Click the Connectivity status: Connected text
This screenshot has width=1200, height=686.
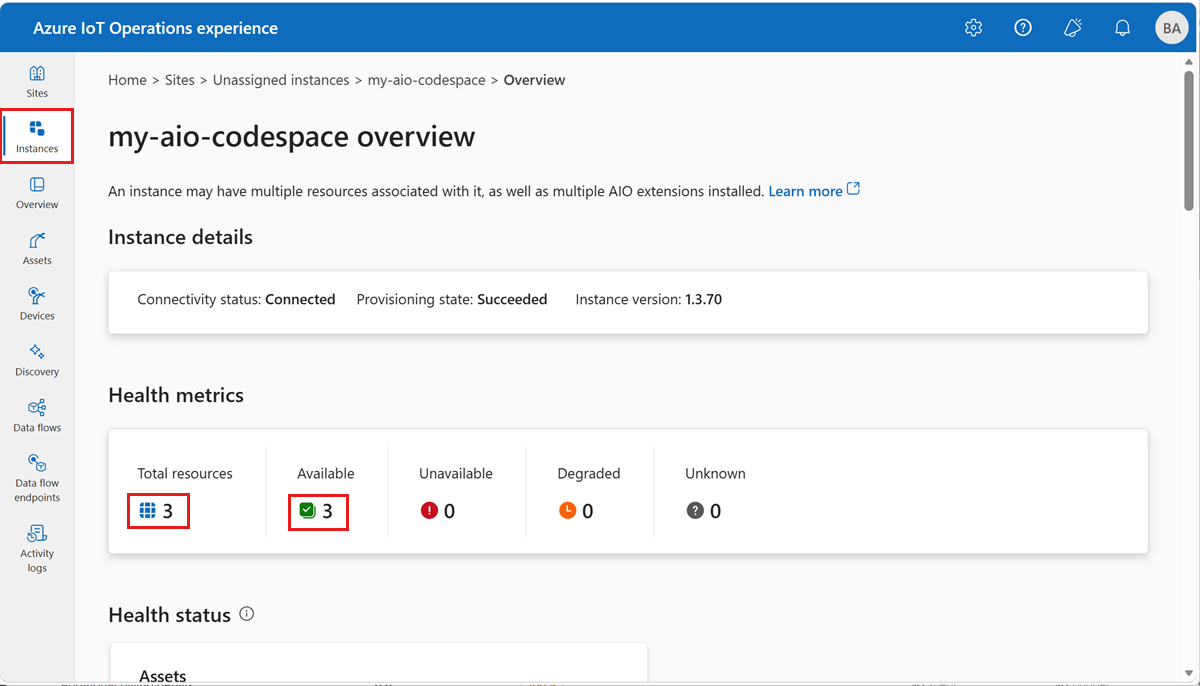[x=236, y=299]
